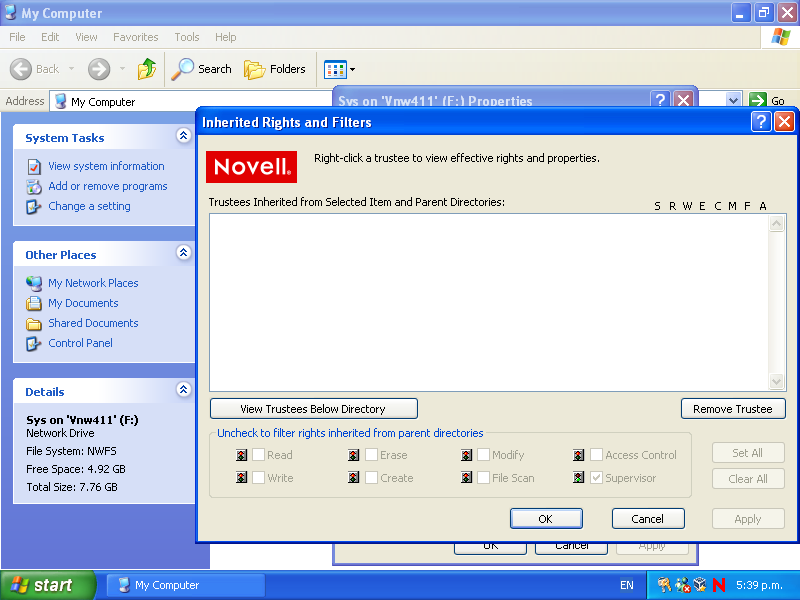The height and width of the screenshot is (600, 800).
Task: Click the EN language indicator
Action: pyautogui.click(x=627, y=585)
